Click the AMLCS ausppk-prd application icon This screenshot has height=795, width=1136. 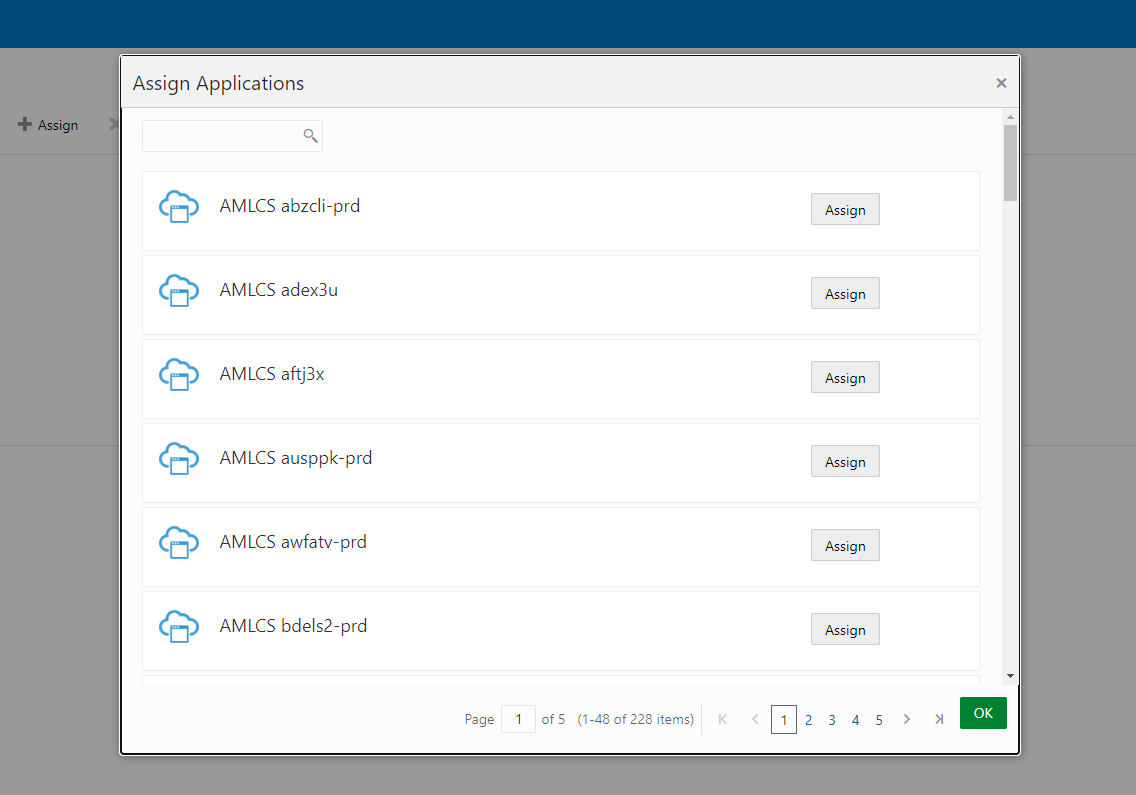tap(179, 459)
